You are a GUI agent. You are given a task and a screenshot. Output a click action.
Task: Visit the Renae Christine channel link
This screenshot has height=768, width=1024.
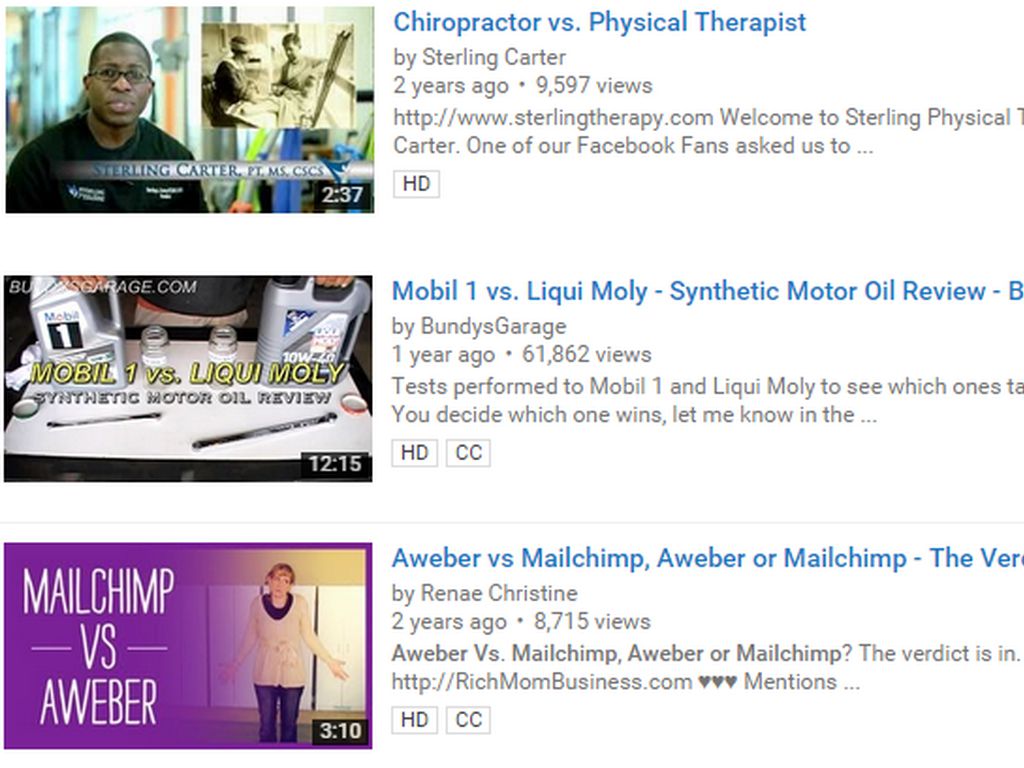pos(499,593)
